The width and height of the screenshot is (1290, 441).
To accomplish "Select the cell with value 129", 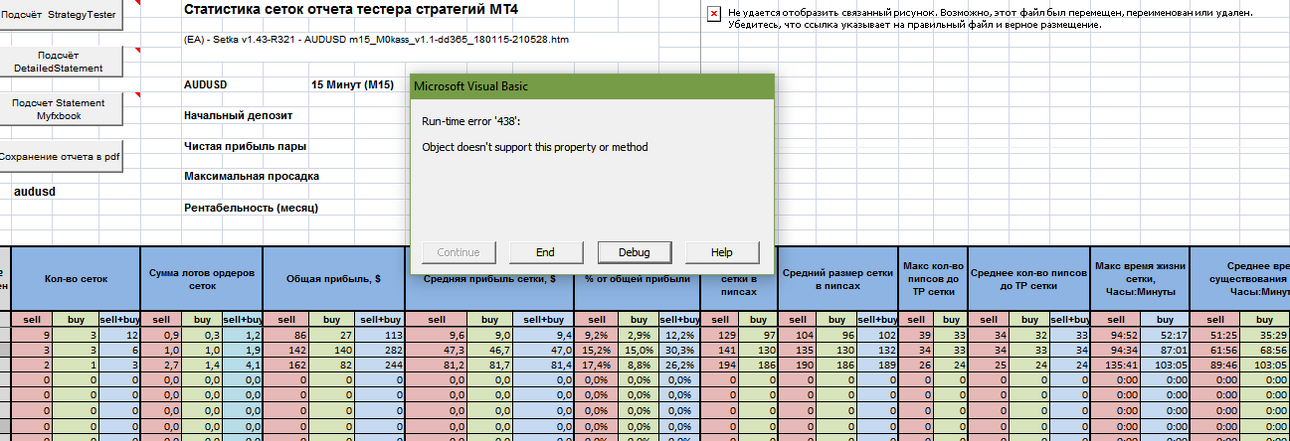I will (x=718, y=334).
